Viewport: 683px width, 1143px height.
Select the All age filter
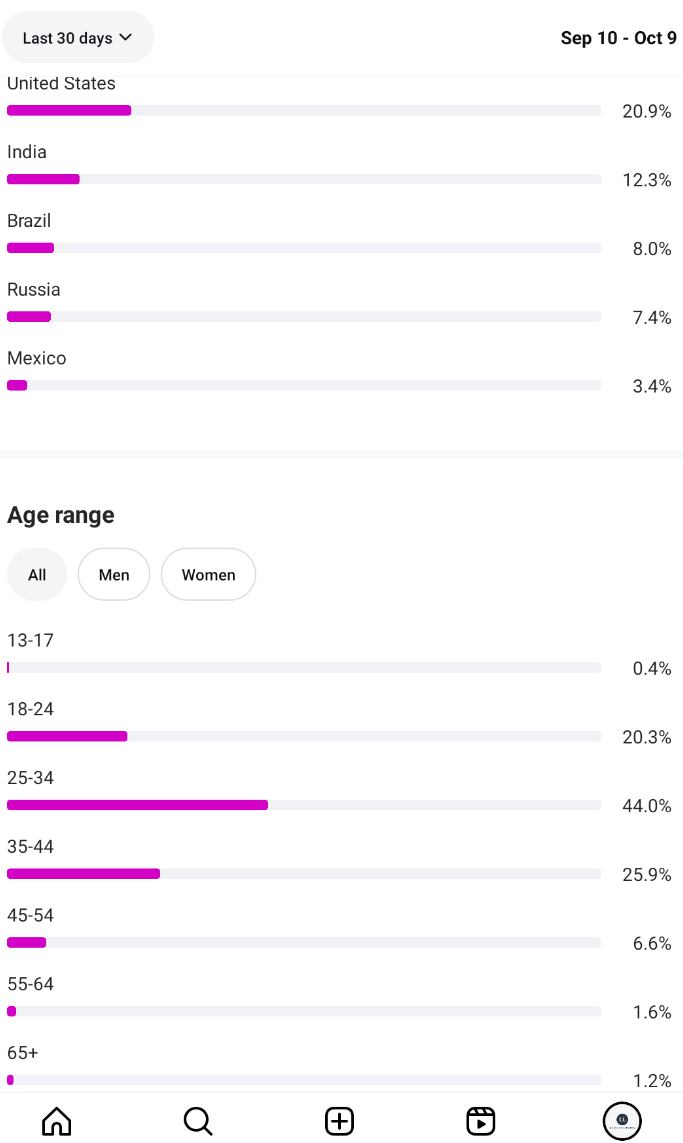coord(37,575)
